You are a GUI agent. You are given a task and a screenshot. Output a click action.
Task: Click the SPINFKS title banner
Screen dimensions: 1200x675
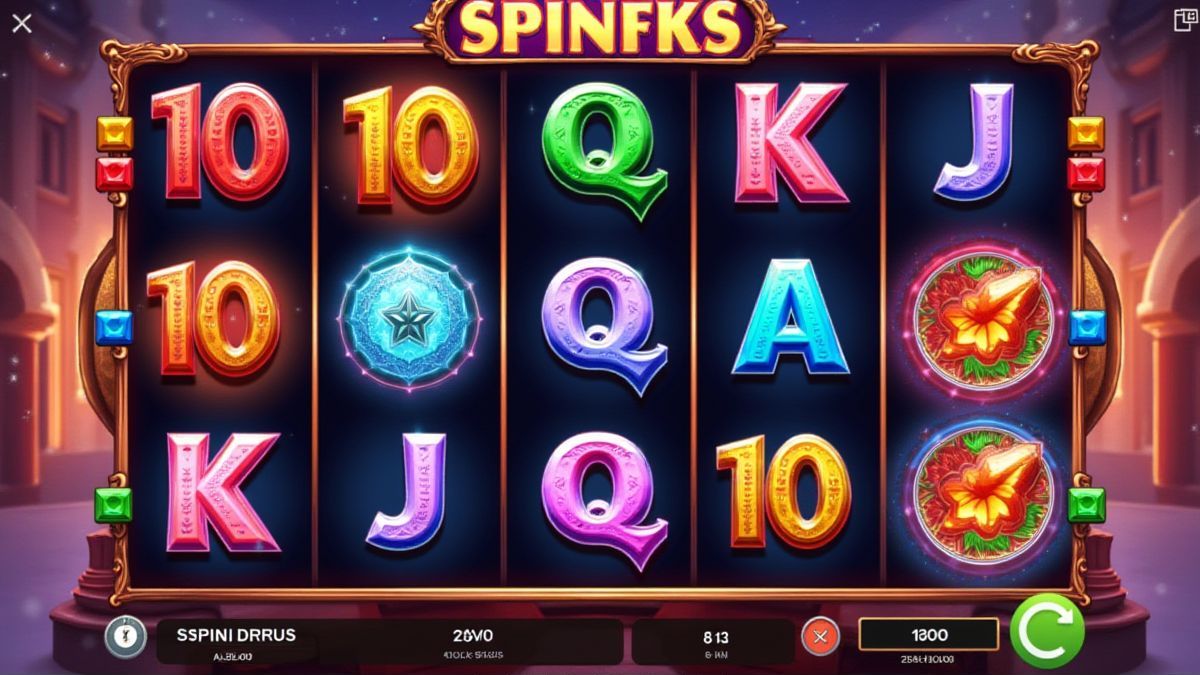point(599,30)
